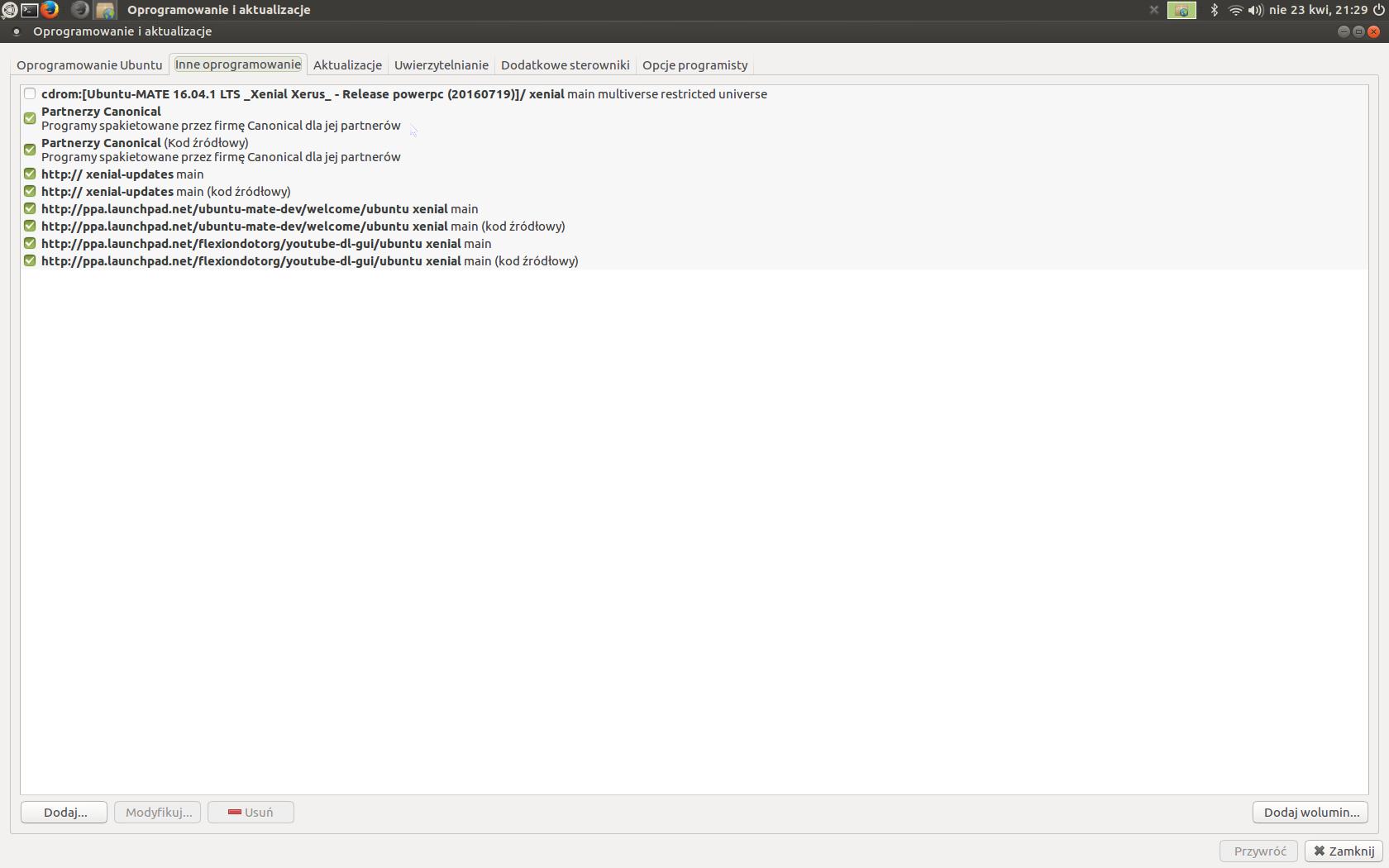
Task: Select flexiondotorg/youtube-dl-gui/ubuntu xenial main row text
Action: pyautogui.click(x=266, y=244)
